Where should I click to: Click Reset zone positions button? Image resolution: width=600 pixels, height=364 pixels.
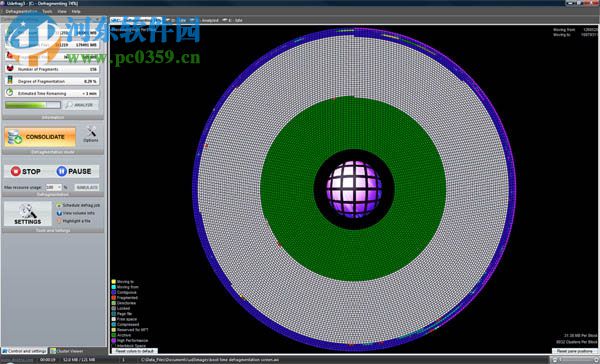coord(574,351)
